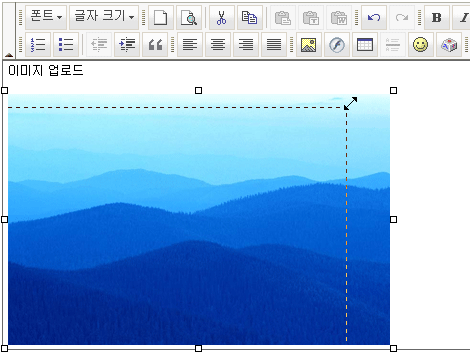470x360 pixels.
Task: Apply blockquote formatting
Action: pos(155,44)
